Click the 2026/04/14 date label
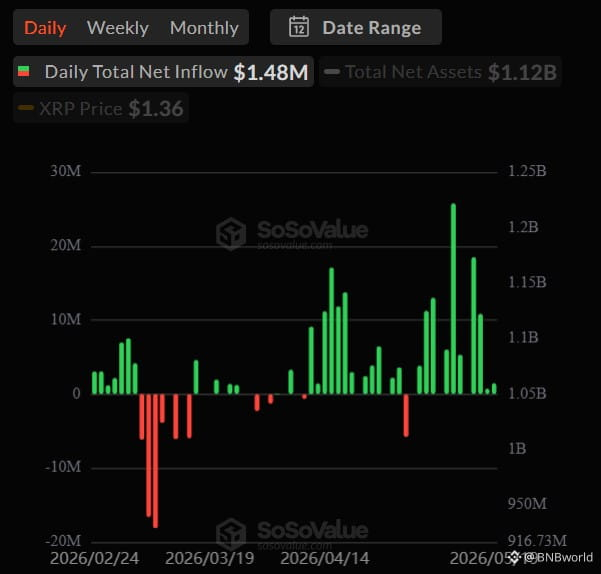Image resolution: width=601 pixels, height=574 pixels. (325, 558)
